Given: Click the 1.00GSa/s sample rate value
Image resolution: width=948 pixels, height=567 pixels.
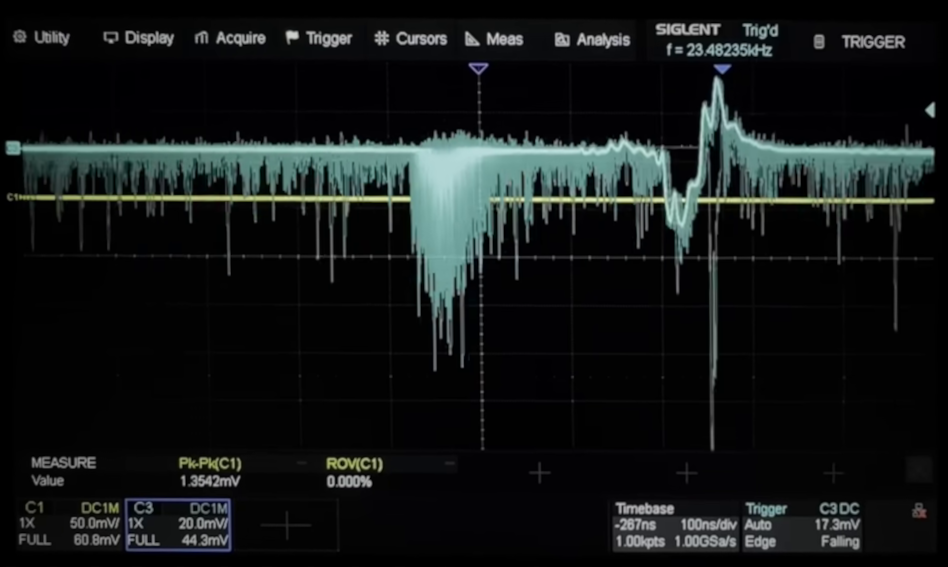Looking at the screenshot, I should tap(705, 541).
